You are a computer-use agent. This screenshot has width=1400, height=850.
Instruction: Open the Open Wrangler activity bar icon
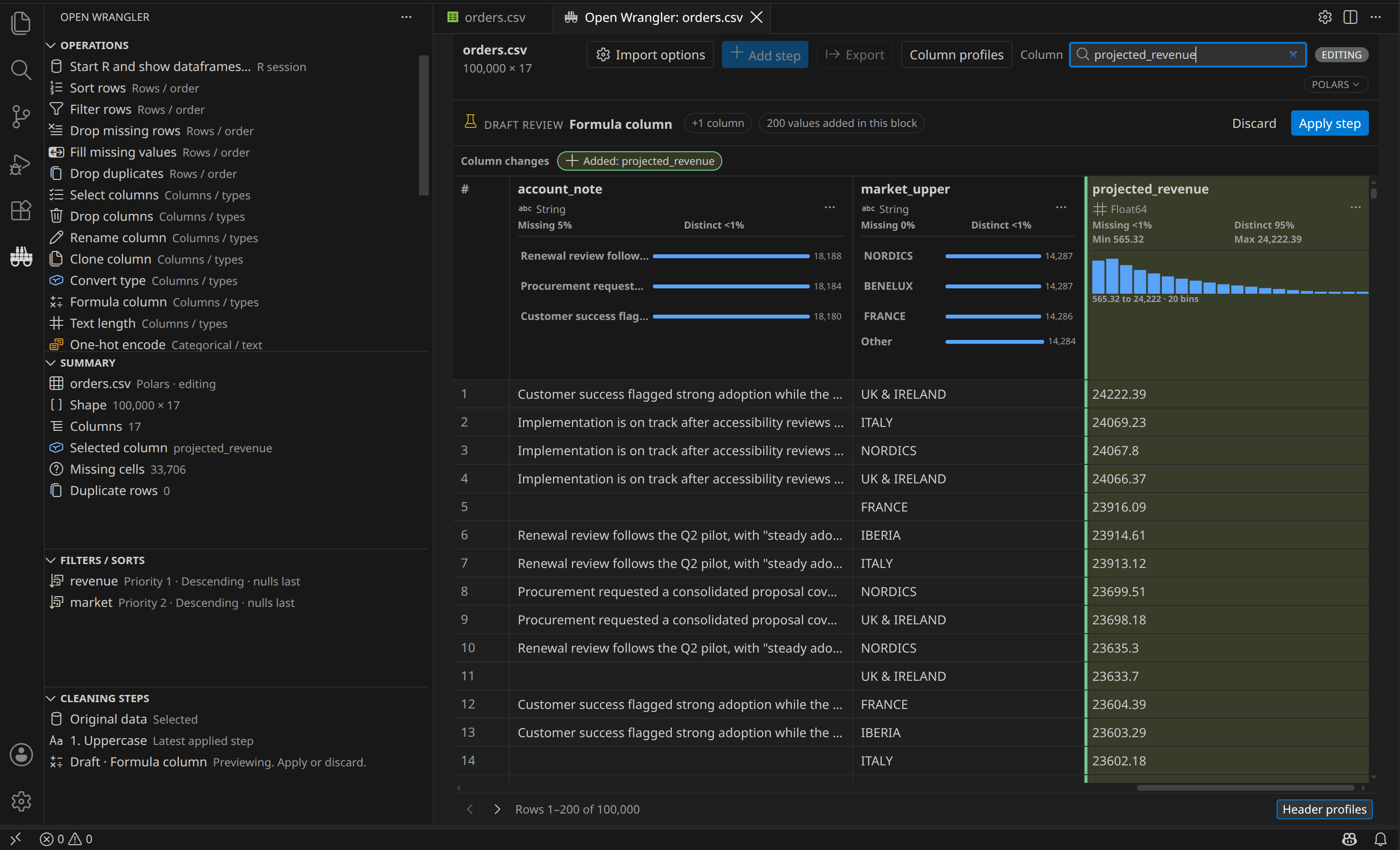click(21, 257)
